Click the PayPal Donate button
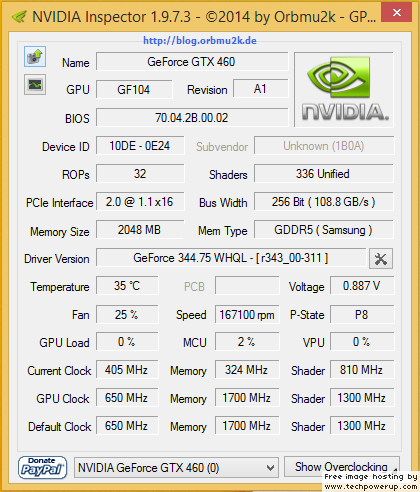Image resolution: width=420 pixels, height=492 pixels. 42,468
